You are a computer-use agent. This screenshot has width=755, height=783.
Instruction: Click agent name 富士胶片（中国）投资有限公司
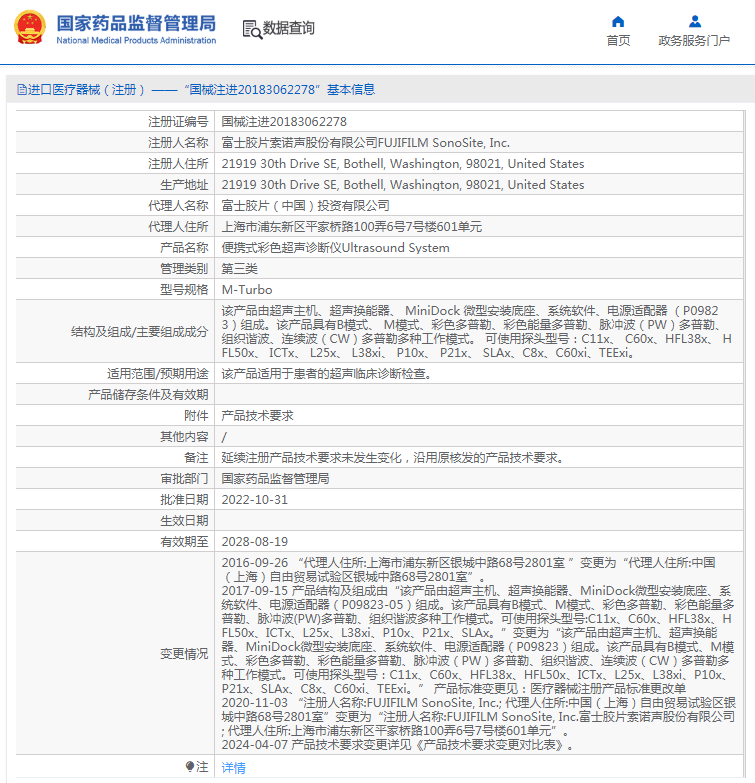point(306,206)
